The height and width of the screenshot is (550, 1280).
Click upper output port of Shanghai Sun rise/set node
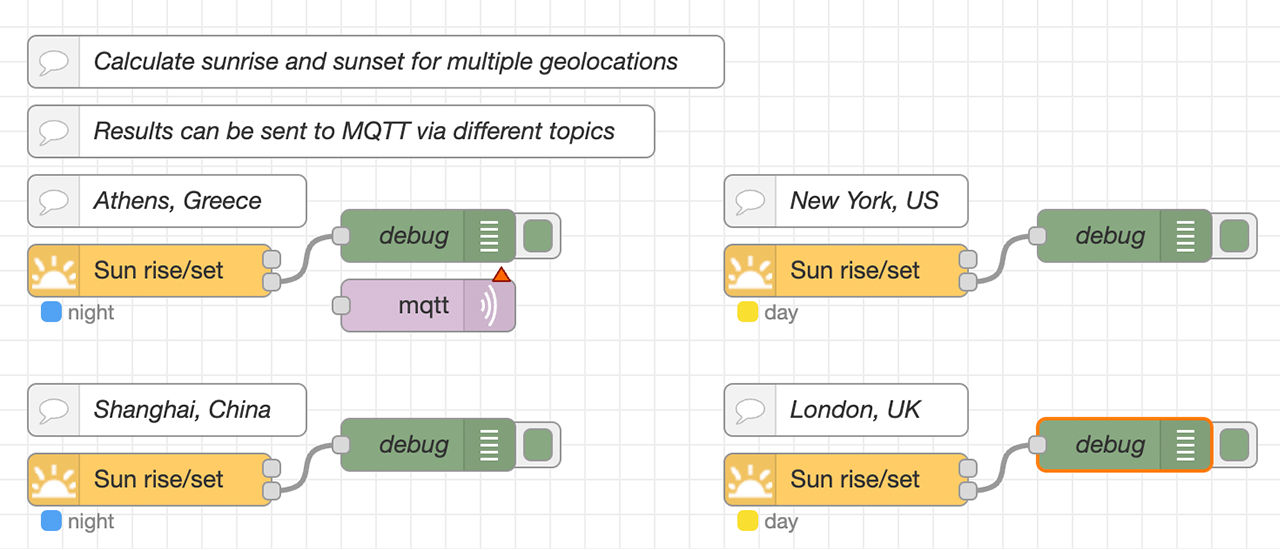point(271,469)
